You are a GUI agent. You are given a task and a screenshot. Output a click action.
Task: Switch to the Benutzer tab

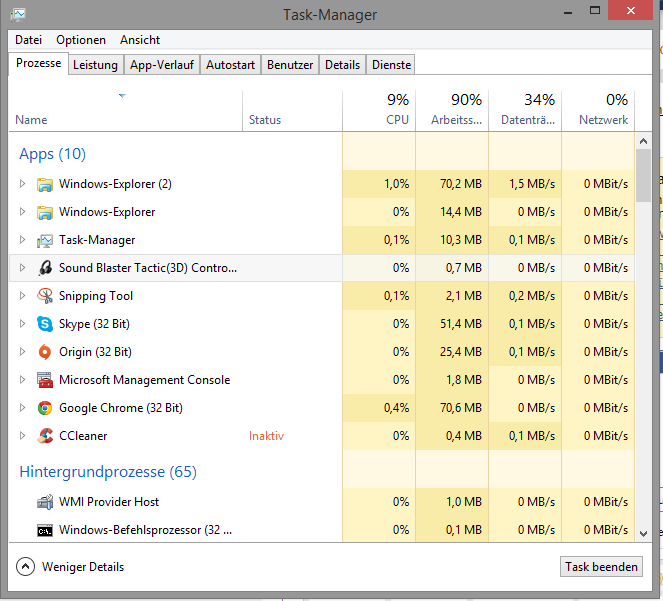pos(290,65)
